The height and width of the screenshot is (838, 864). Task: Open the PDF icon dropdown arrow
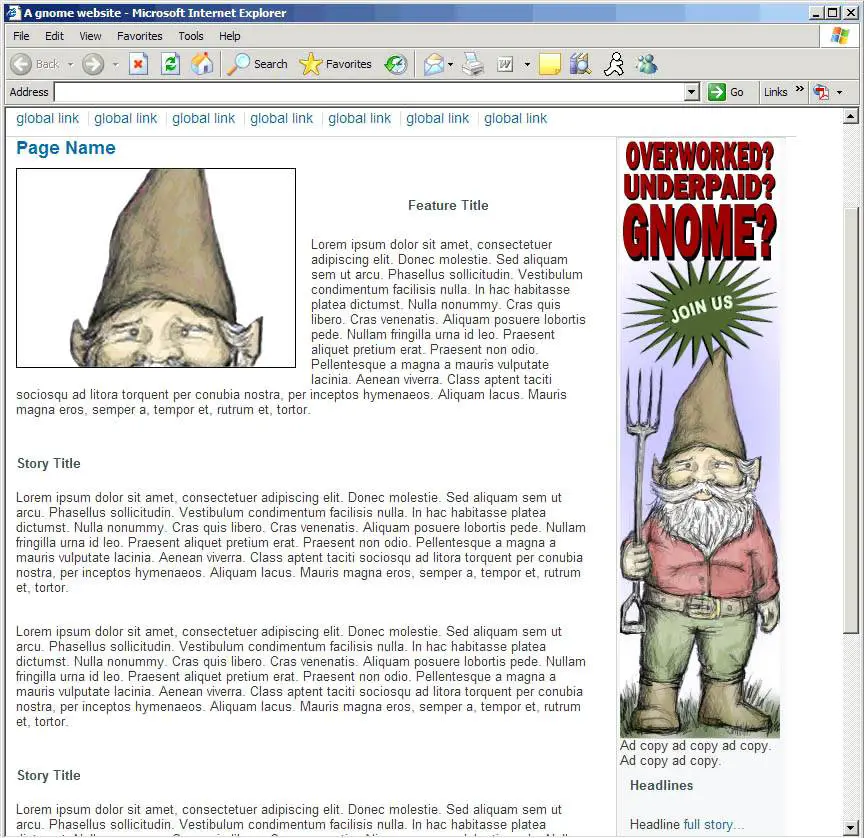[839, 92]
